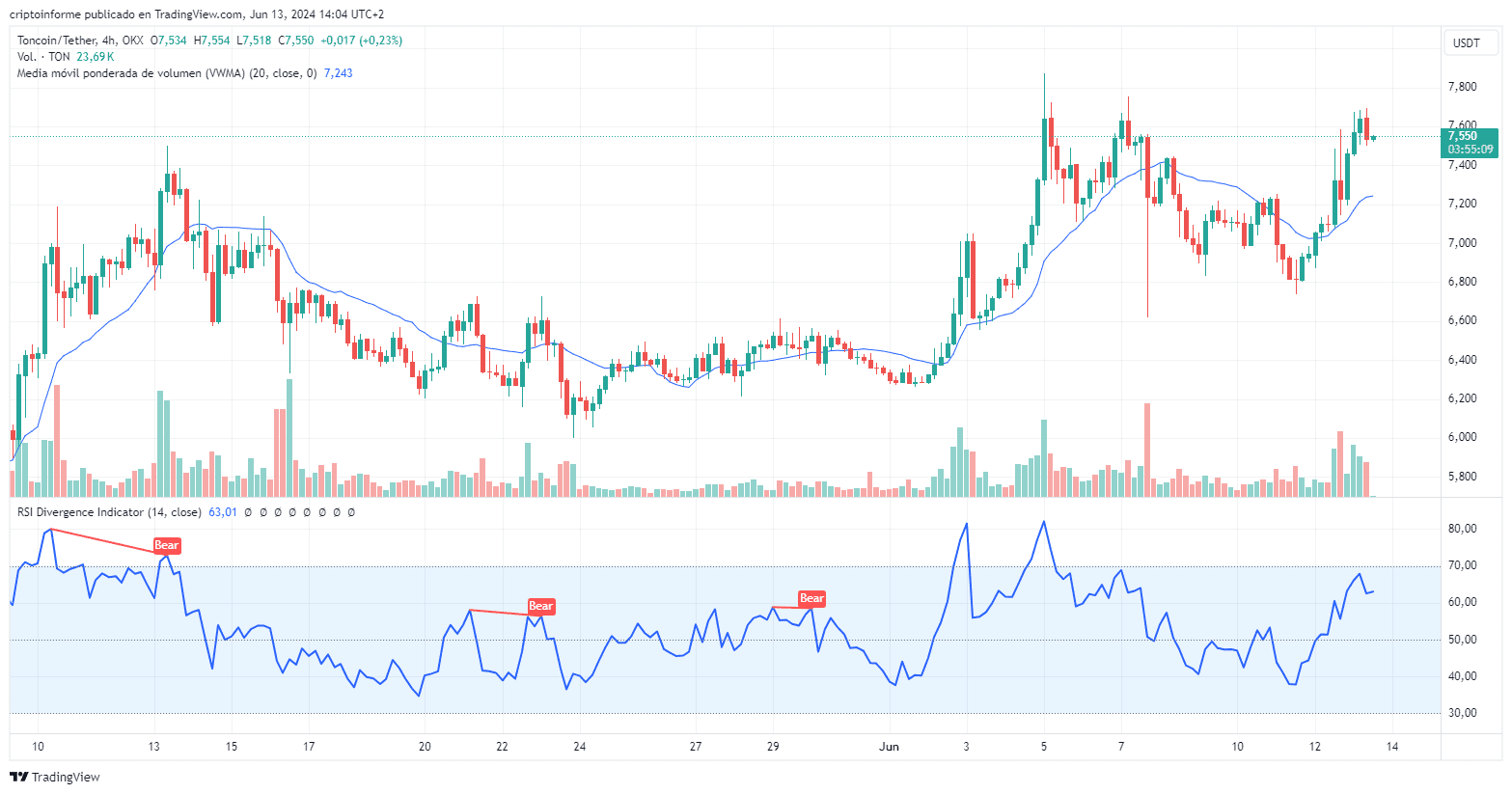Click the 27 date on the time axis
The image size is (1512, 794).
696,747
